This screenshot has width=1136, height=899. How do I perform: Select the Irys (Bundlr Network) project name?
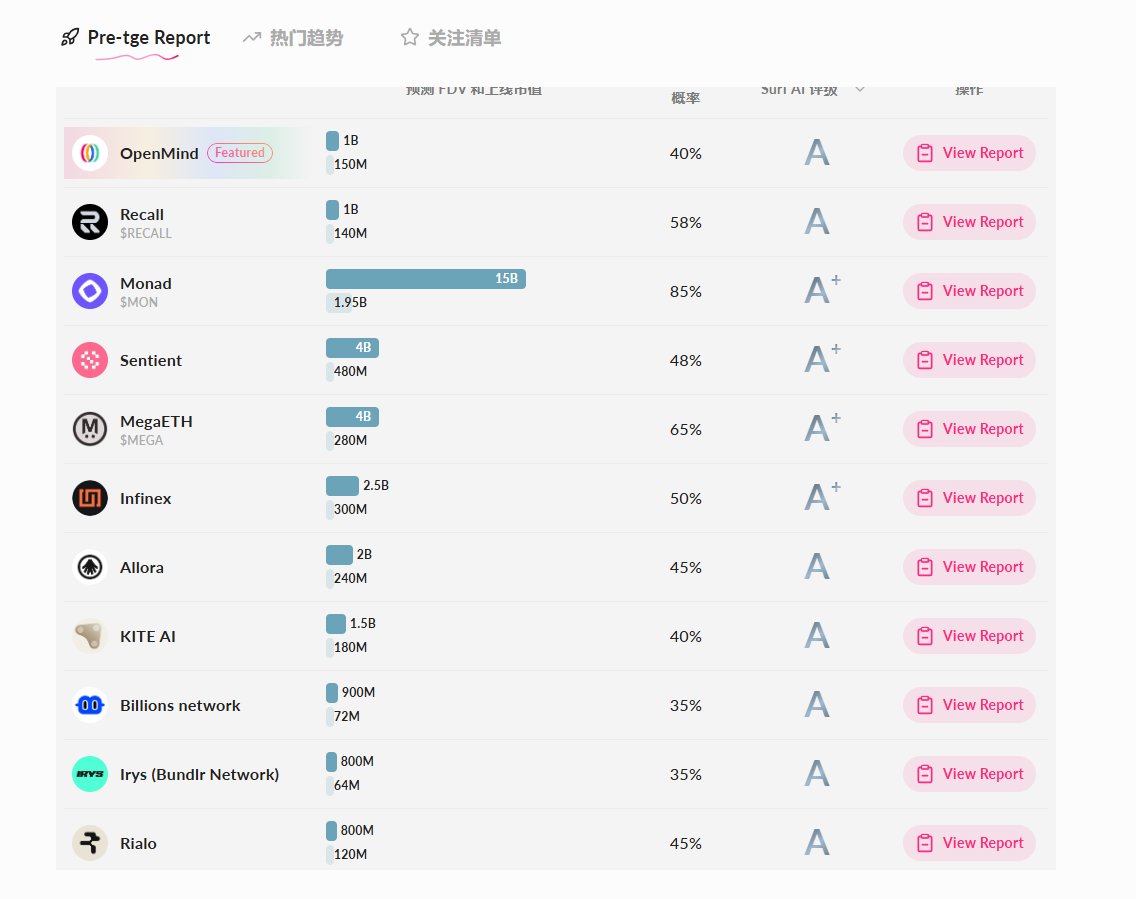coord(199,774)
